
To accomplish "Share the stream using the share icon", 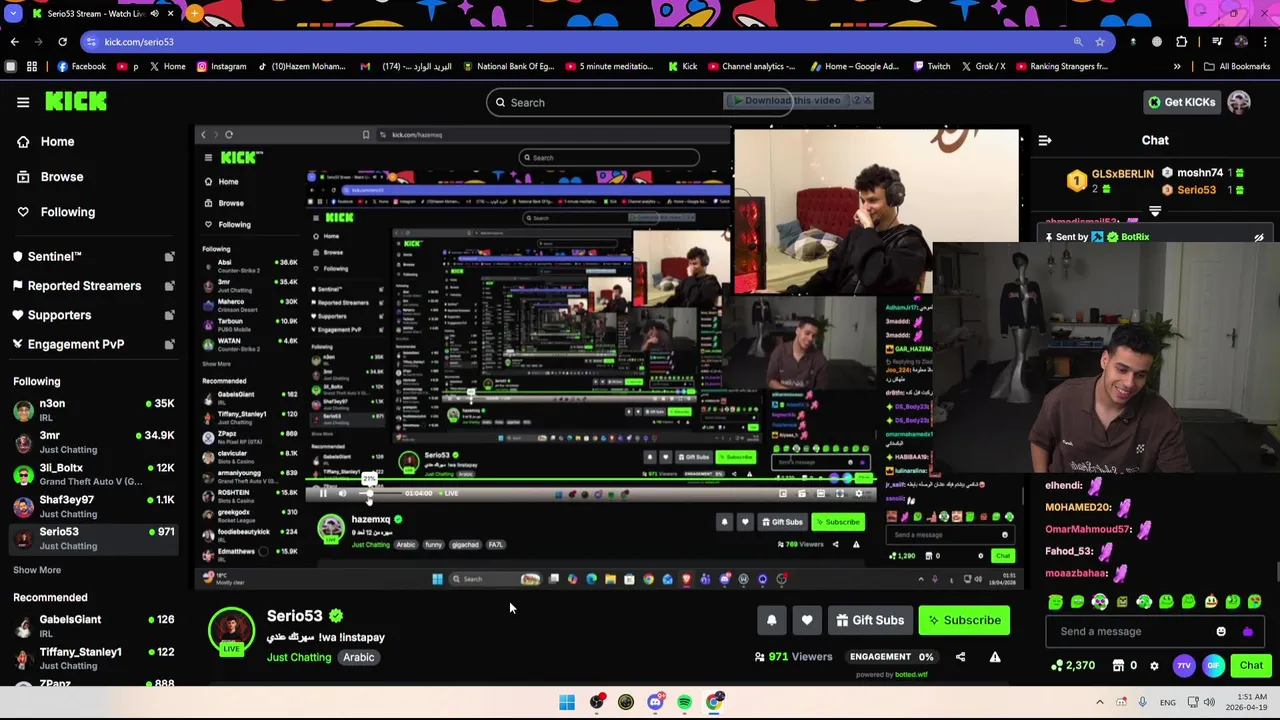I will click(x=960, y=657).
